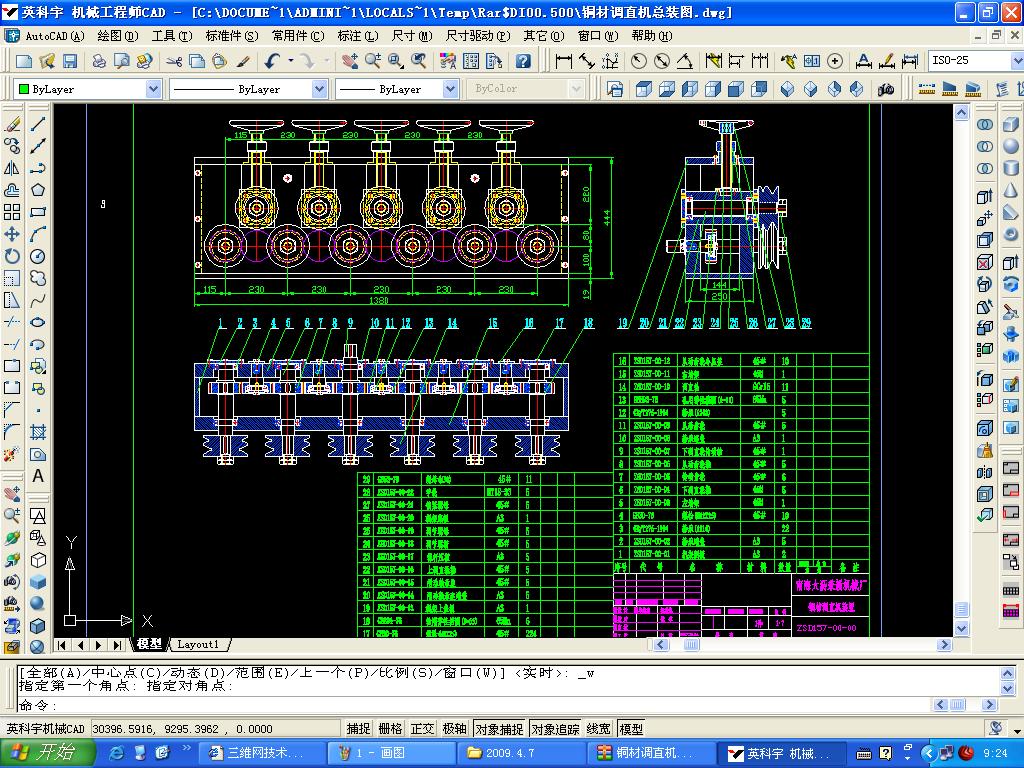Click the Windows 开始 Start button

(x=48, y=753)
